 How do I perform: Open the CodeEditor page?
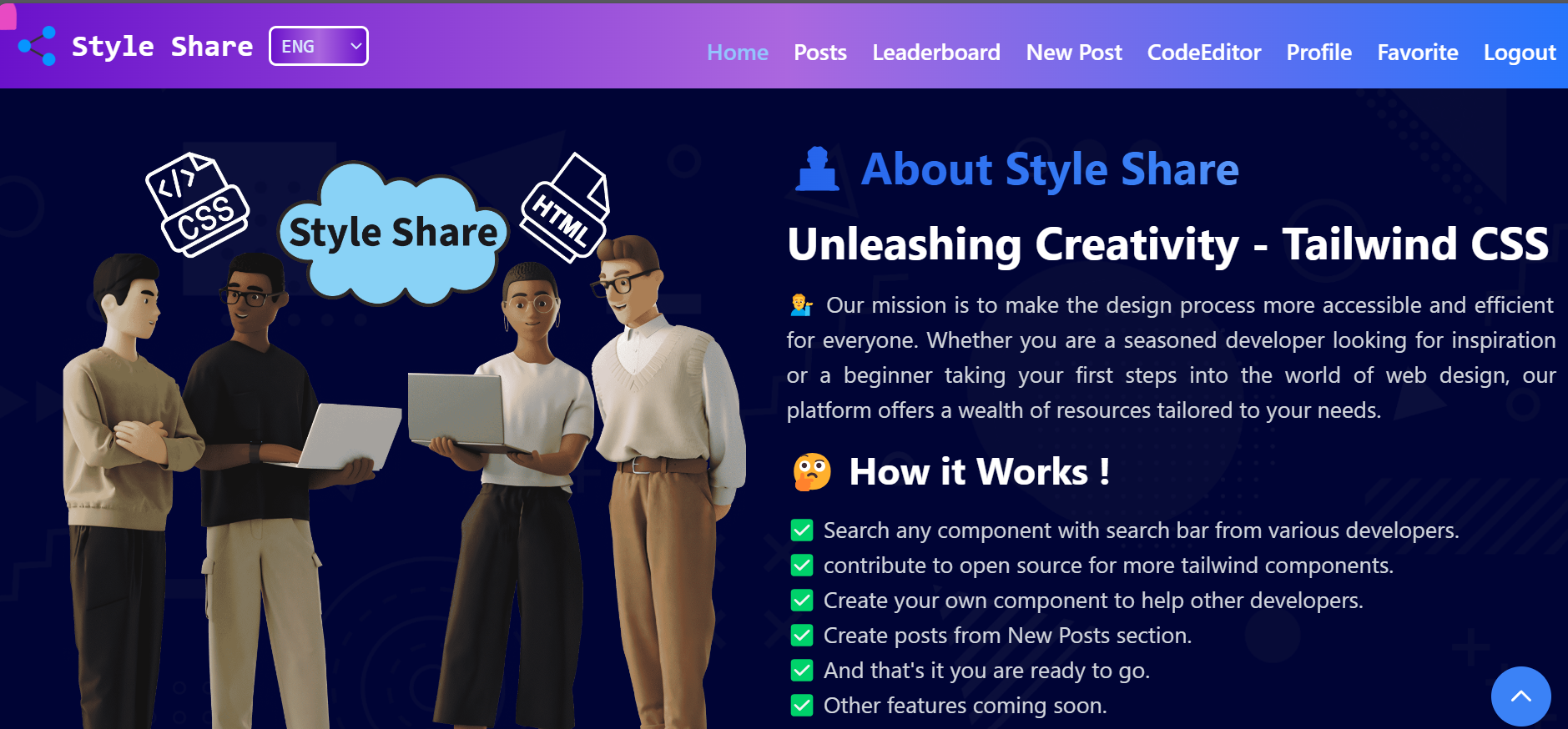[1204, 53]
